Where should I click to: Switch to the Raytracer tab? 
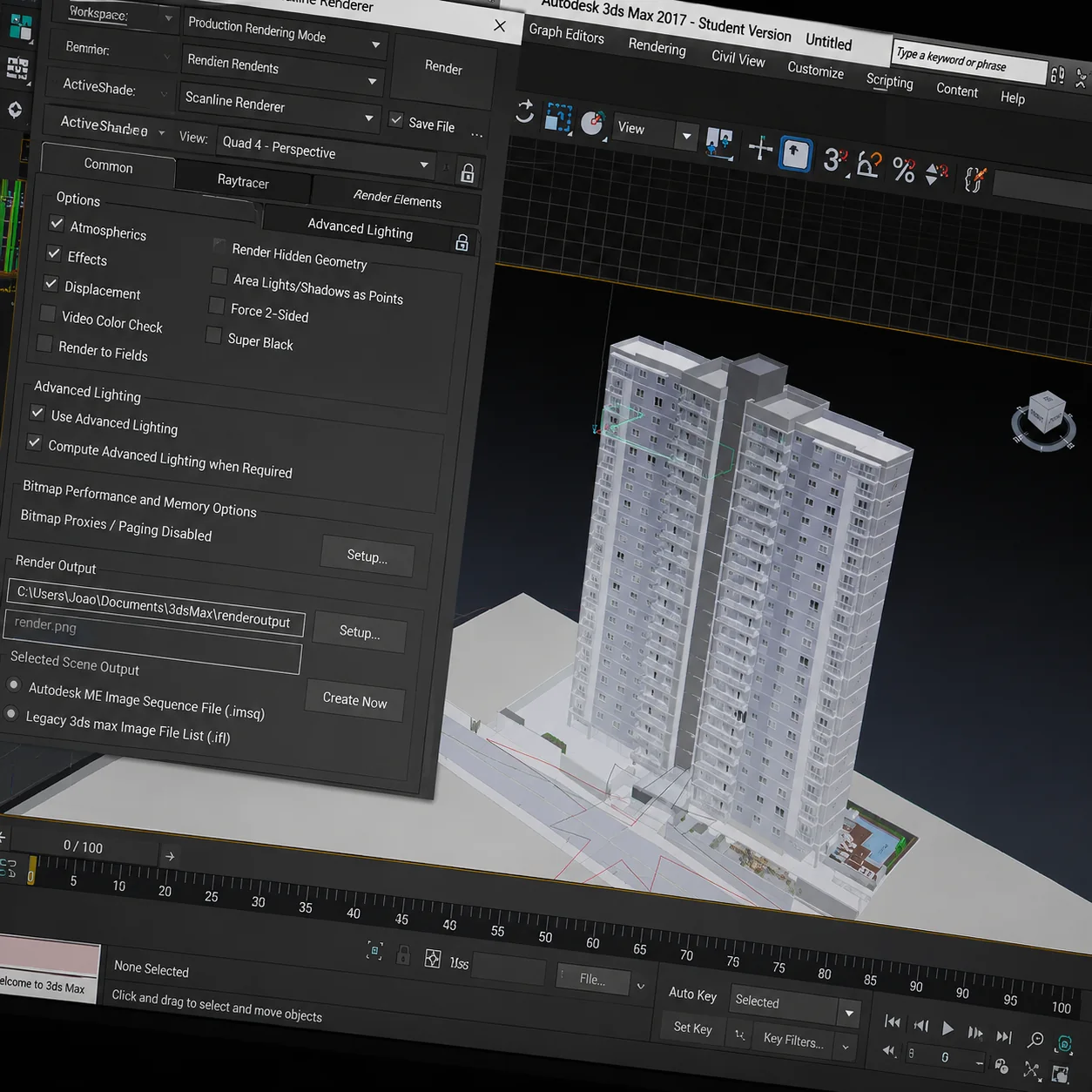coord(243,181)
